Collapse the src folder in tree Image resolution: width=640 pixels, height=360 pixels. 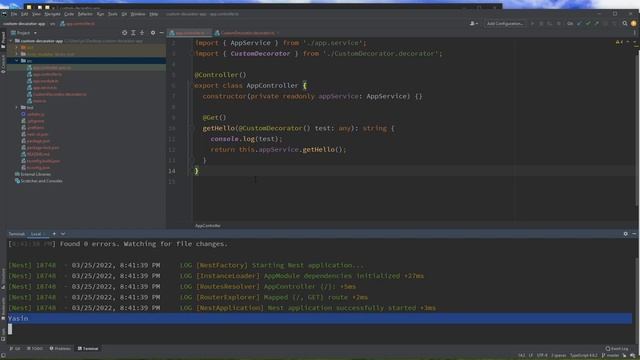point(17,60)
